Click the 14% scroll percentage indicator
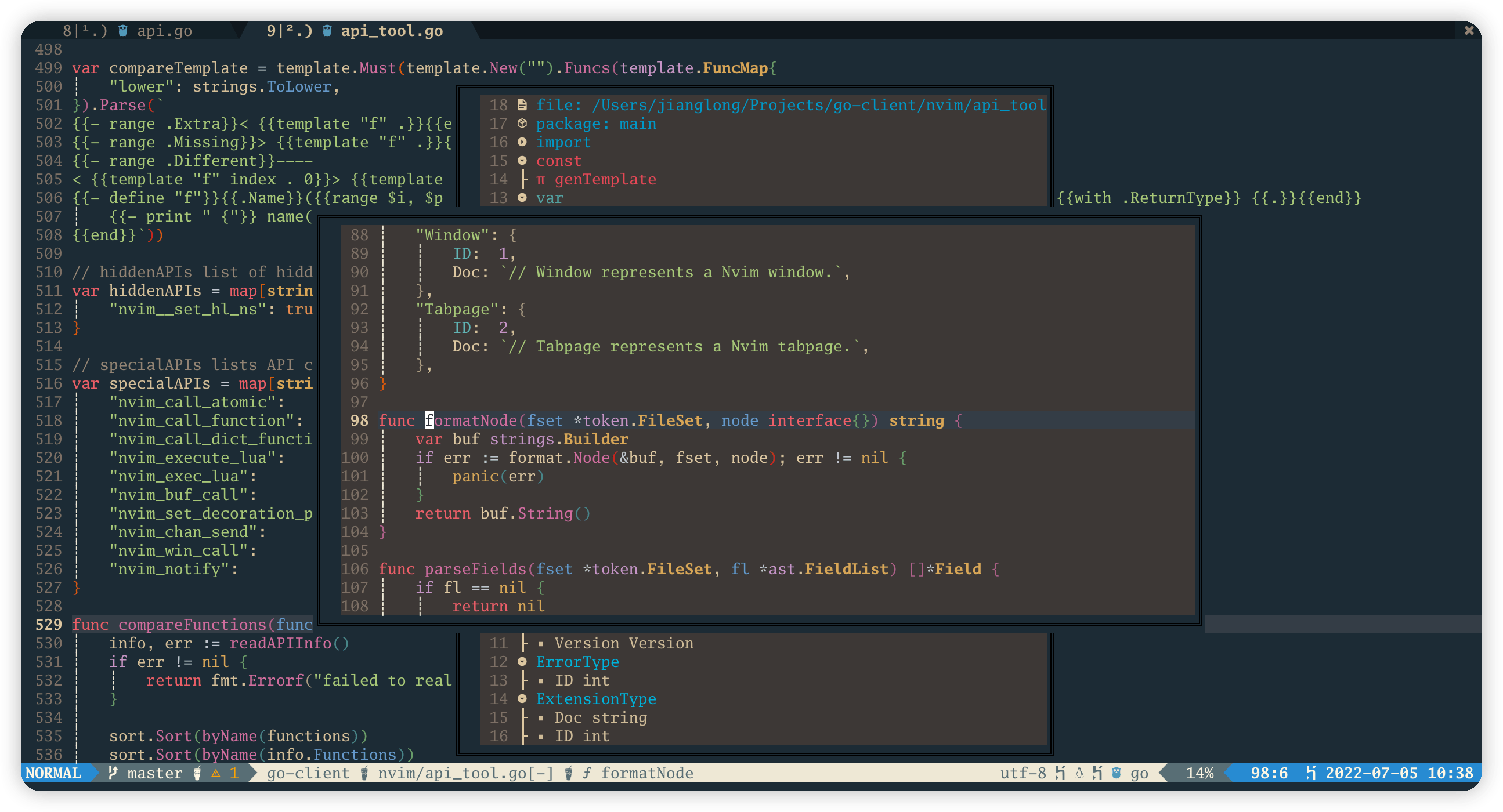The image size is (1503, 812). [1199, 774]
